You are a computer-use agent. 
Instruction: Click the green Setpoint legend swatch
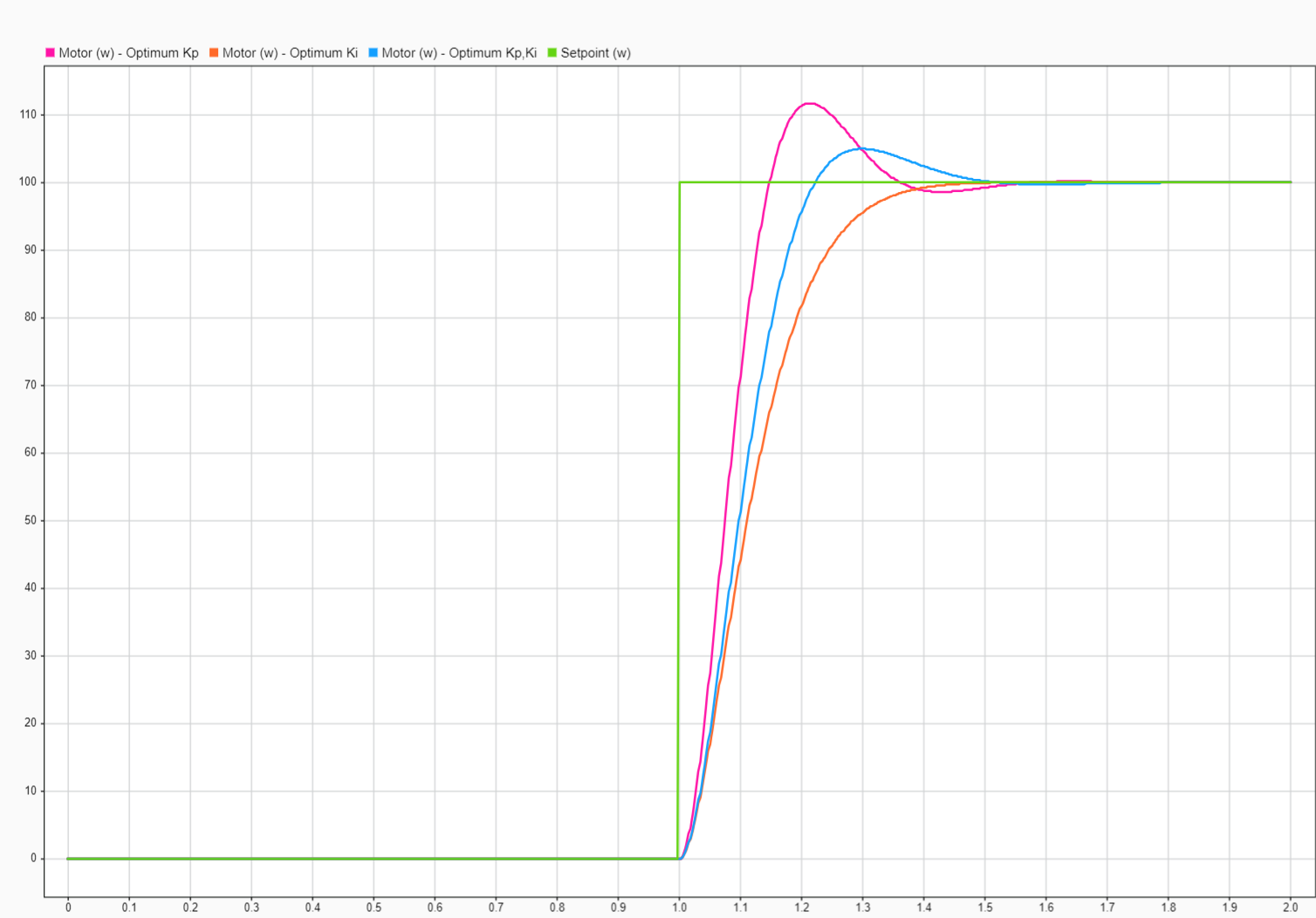click(552, 53)
